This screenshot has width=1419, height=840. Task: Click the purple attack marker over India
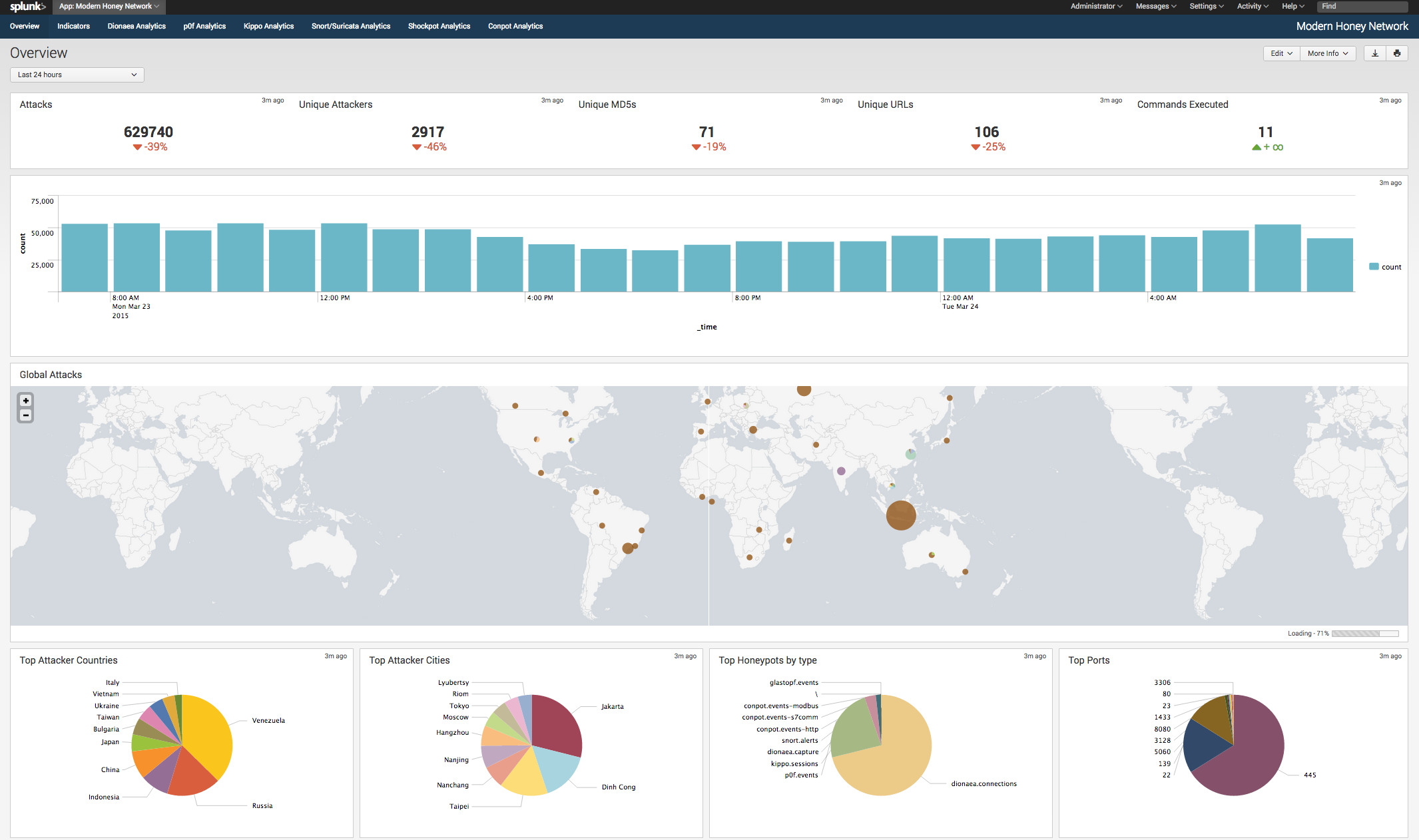(x=841, y=471)
